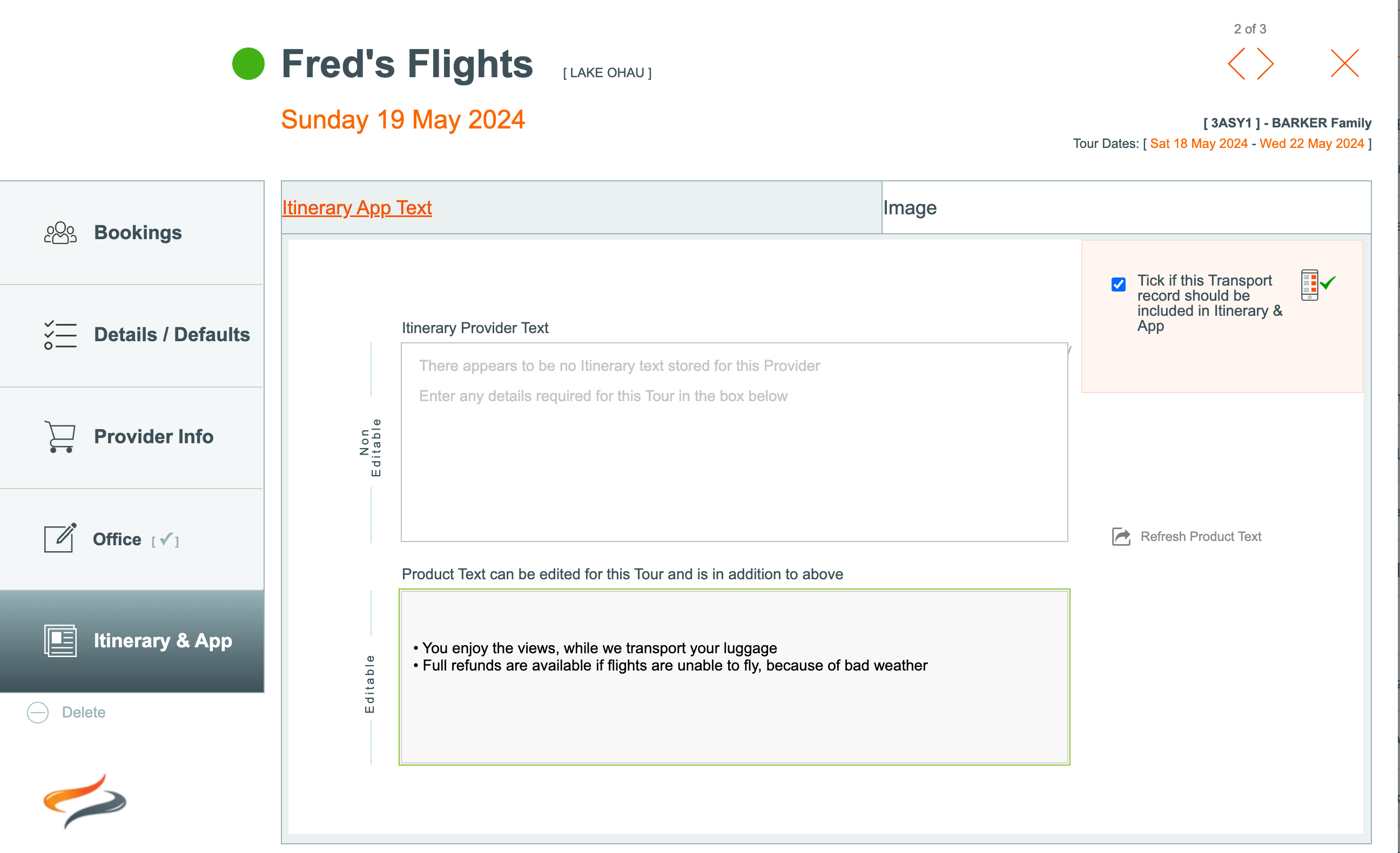
Task: Click the Itinerary & App newspaper icon
Action: pyautogui.click(x=60, y=641)
